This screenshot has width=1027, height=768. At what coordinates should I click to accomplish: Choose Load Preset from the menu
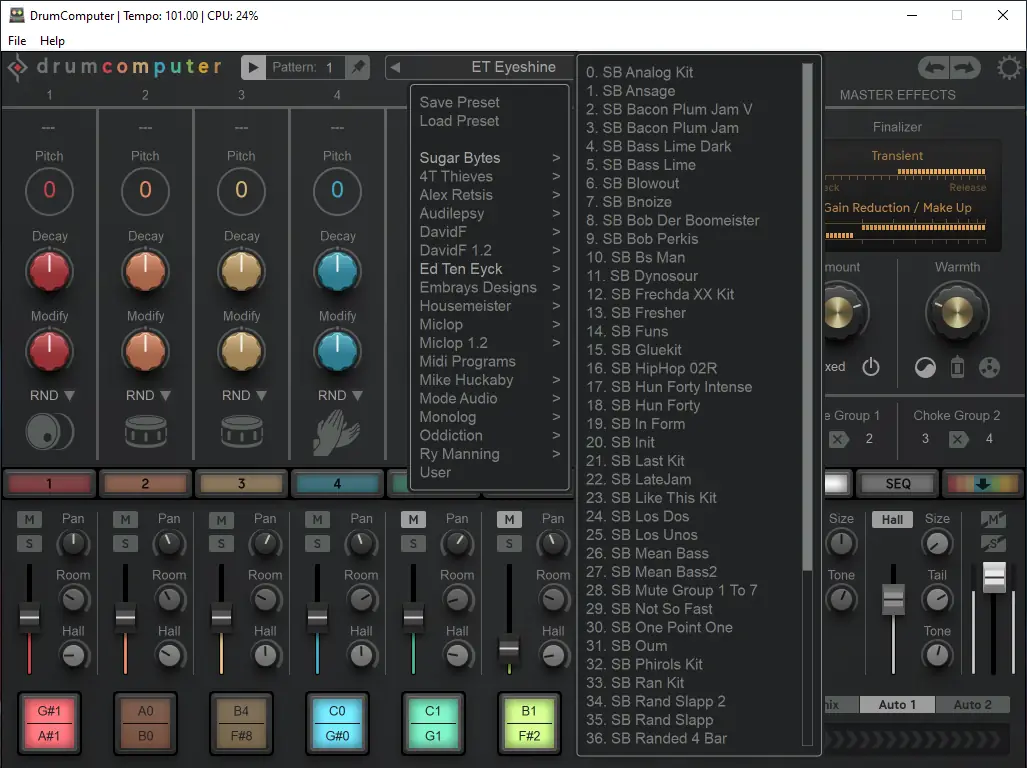click(459, 120)
